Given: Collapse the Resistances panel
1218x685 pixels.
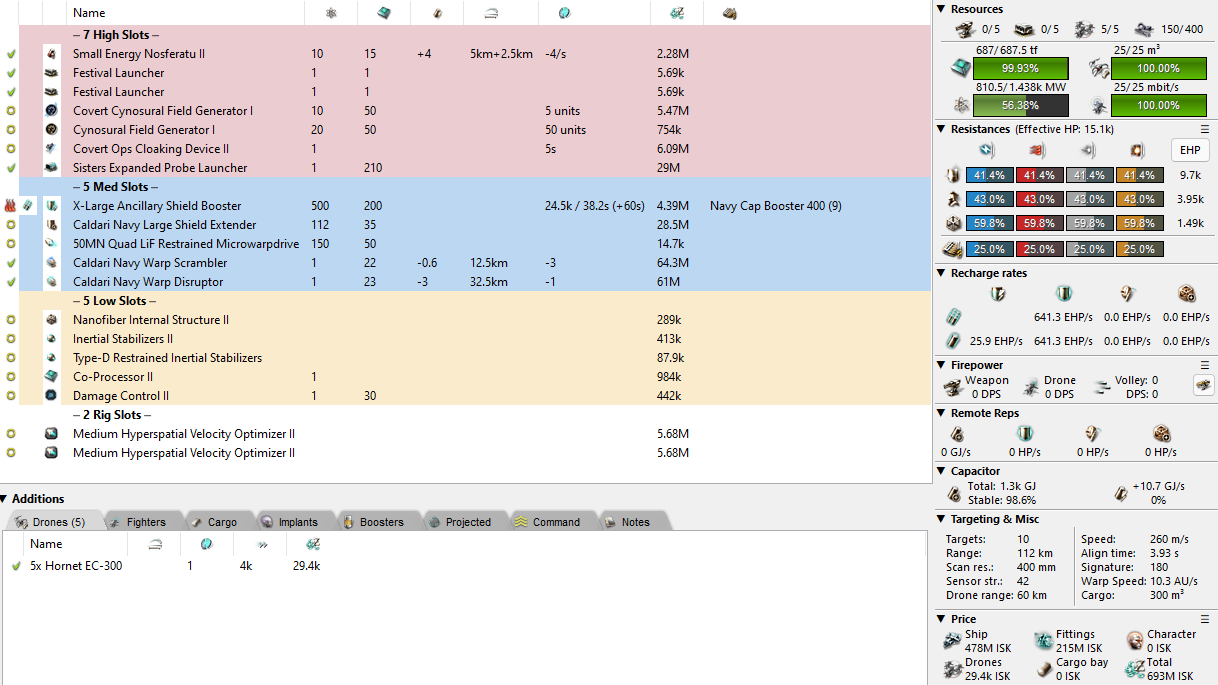Looking at the screenshot, I should pos(941,129).
